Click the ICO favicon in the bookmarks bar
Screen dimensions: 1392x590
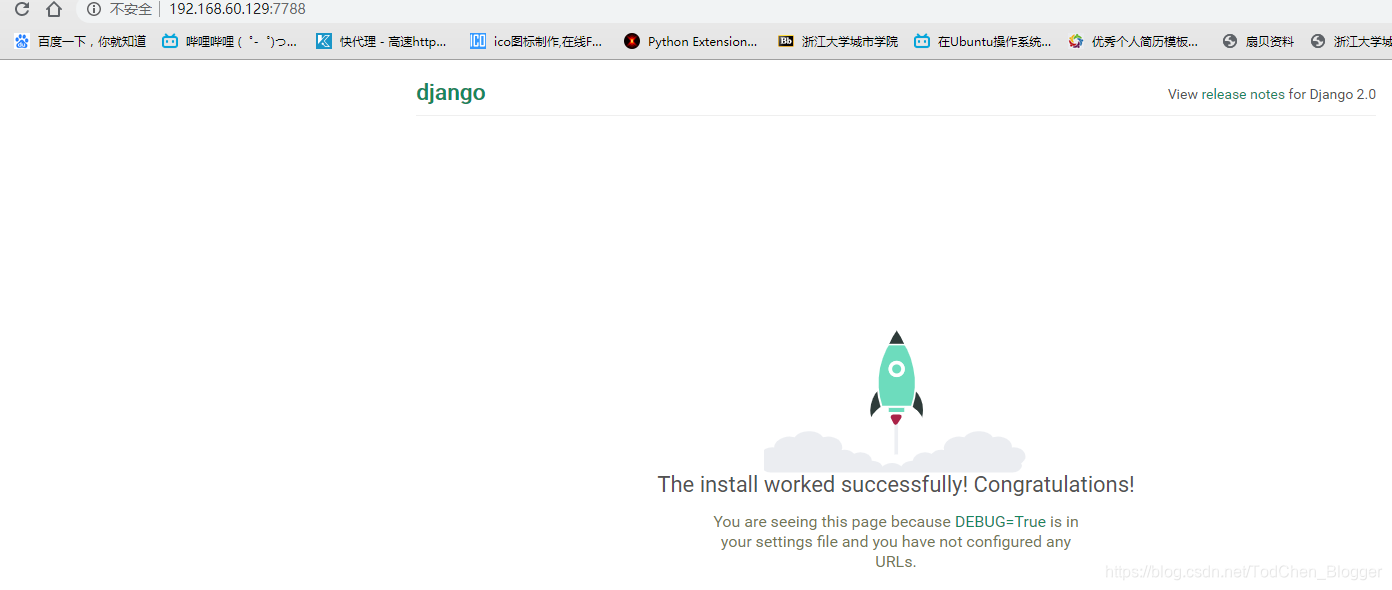(x=478, y=42)
